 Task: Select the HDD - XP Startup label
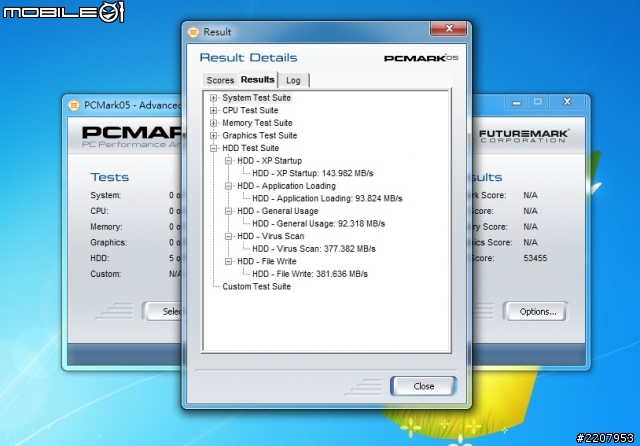(x=269, y=161)
